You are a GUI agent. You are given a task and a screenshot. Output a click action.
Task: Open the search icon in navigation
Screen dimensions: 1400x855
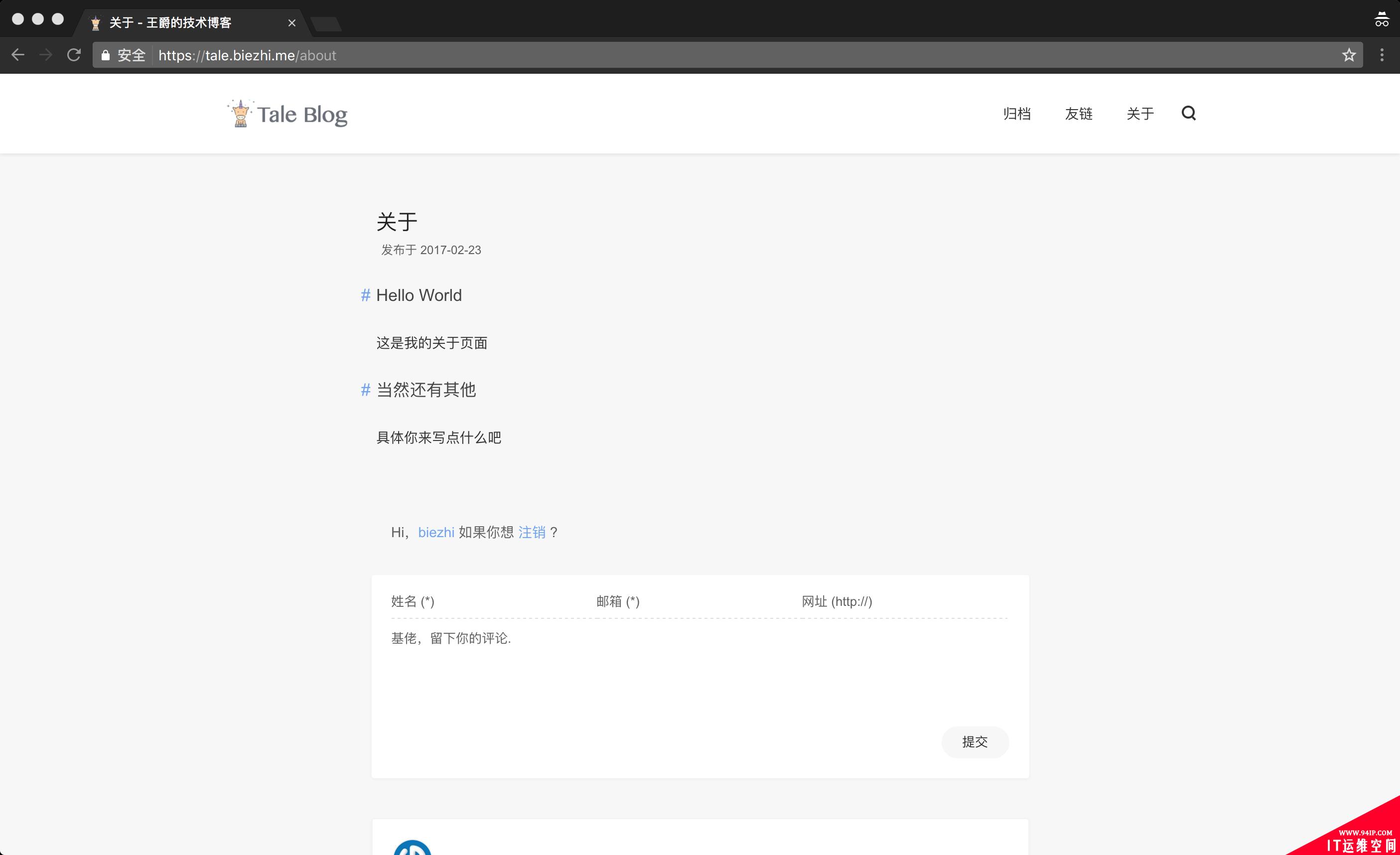pos(1189,113)
